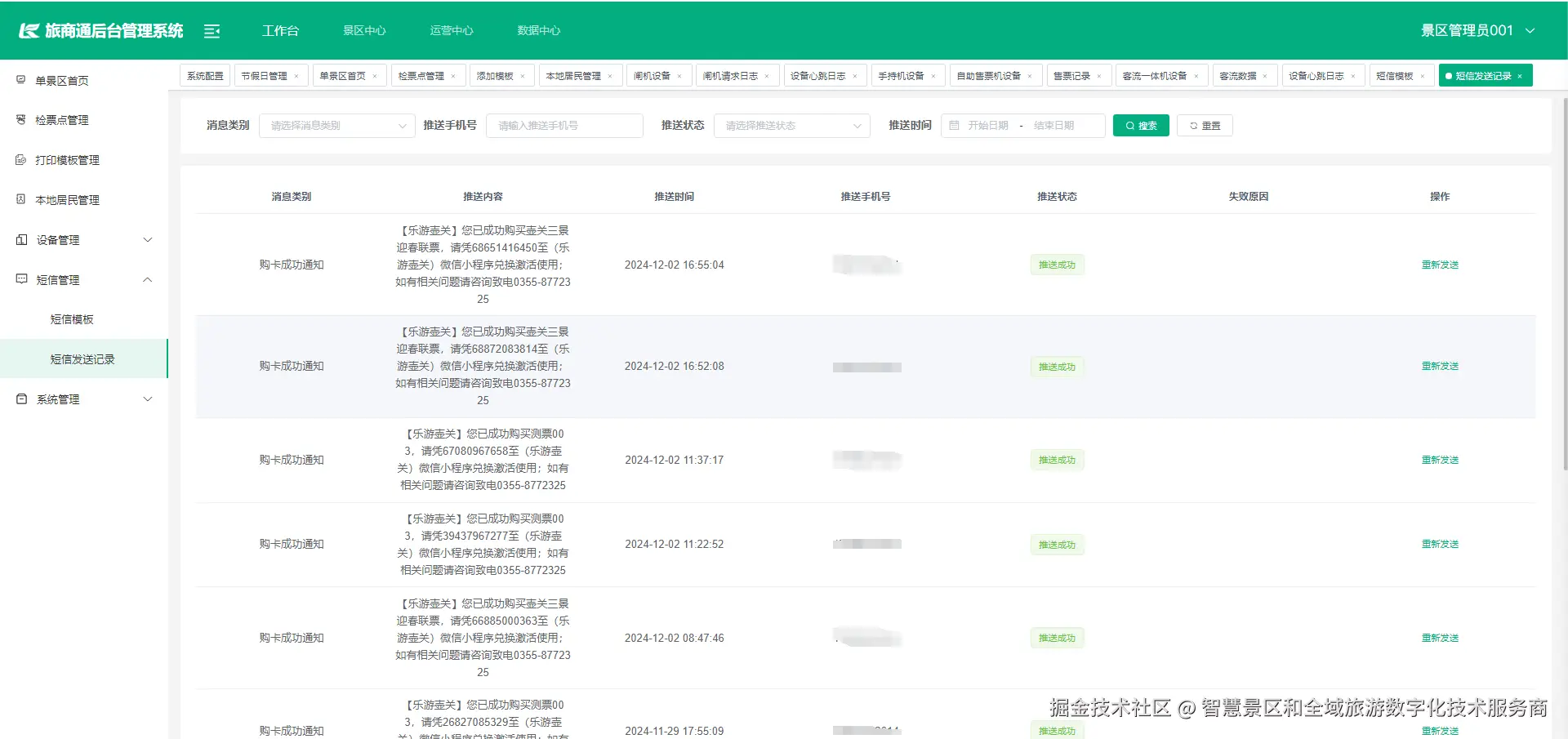Viewport: 1568px width, 739px height.
Task: Open the 工作台 top menu
Action: point(280,30)
